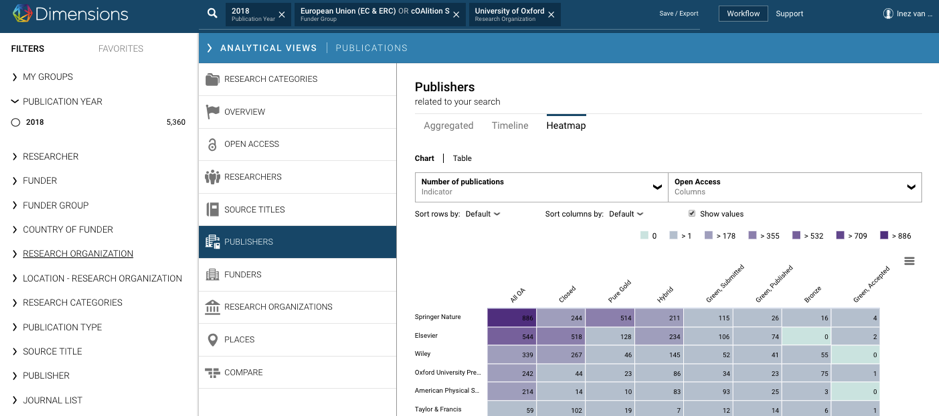The height and width of the screenshot is (416, 939).
Task: Switch to the Aggregated tab
Action: point(448,126)
